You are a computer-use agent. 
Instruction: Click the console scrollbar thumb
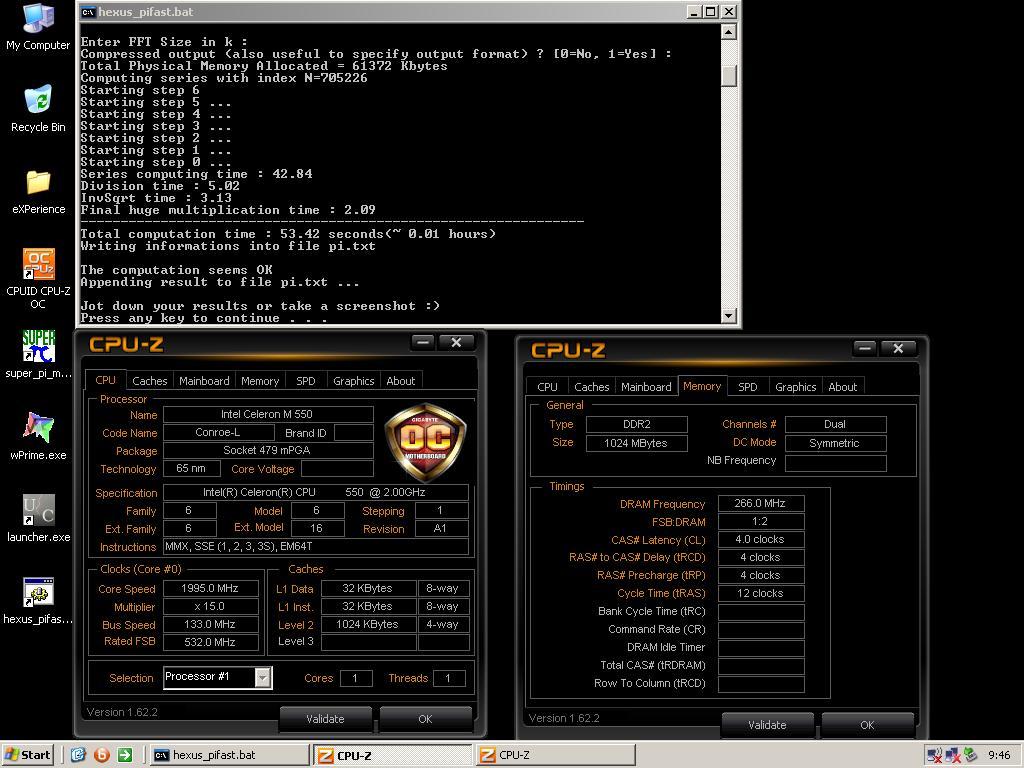click(729, 76)
